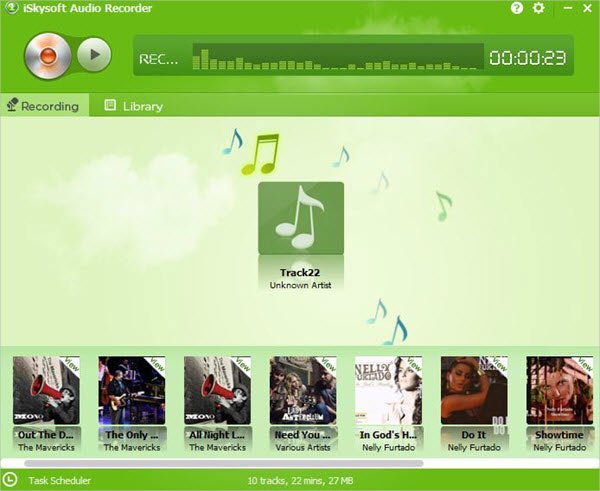This screenshot has width=600, height=491.
Task: Click The Mavericks under The Only ...
Action: point(132,447)
